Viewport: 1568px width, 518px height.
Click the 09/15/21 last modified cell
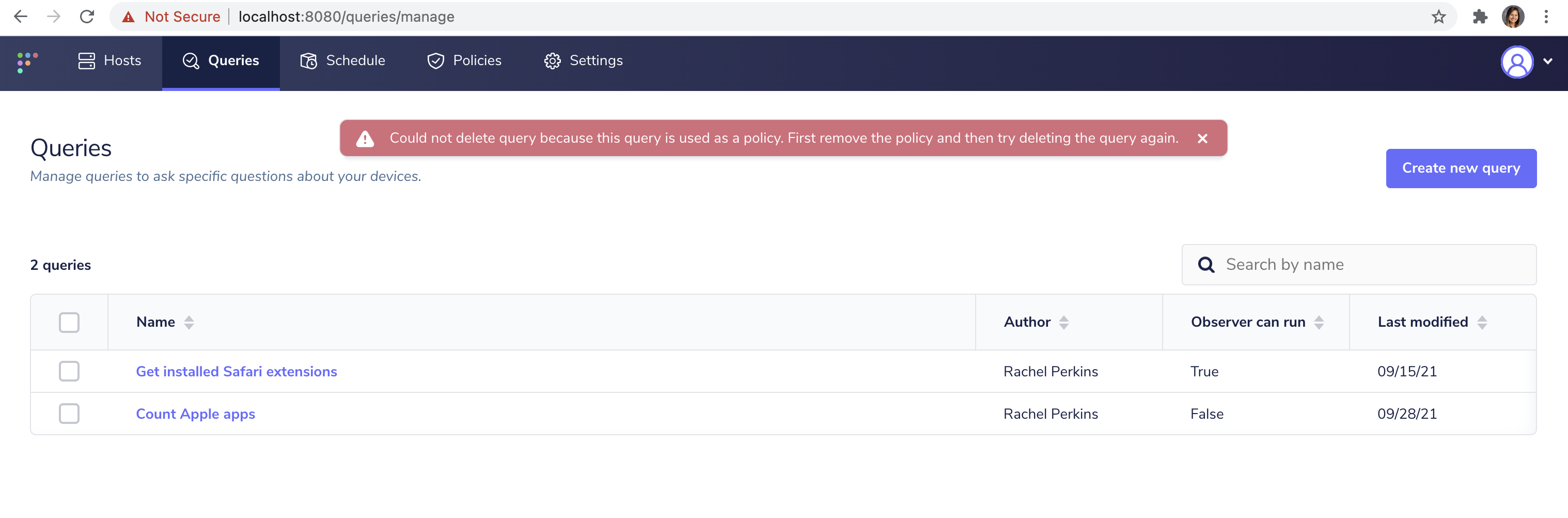(x=1407, y=372)
